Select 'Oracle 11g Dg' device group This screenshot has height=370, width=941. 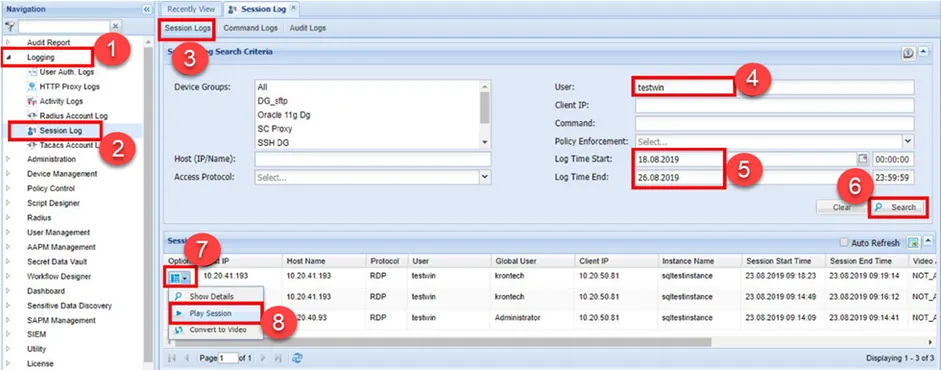[x=284, y=115]
